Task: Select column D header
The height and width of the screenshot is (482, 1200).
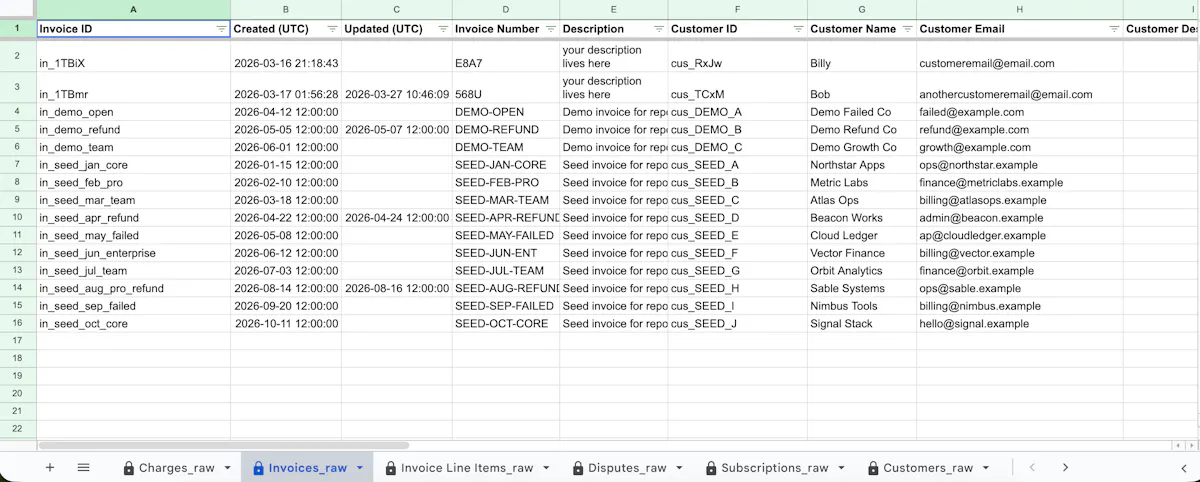Action: pyautogui.click(x=506, y=9)
